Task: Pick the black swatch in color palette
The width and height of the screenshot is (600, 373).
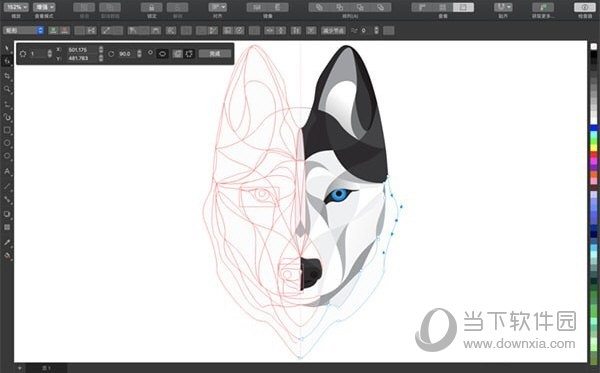Action: [593, 54]
